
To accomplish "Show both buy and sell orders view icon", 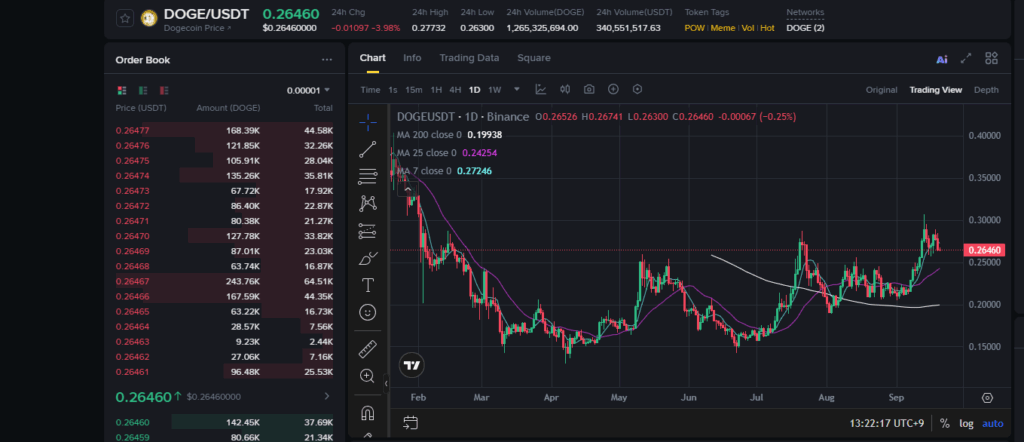I will tap(121, 90).
